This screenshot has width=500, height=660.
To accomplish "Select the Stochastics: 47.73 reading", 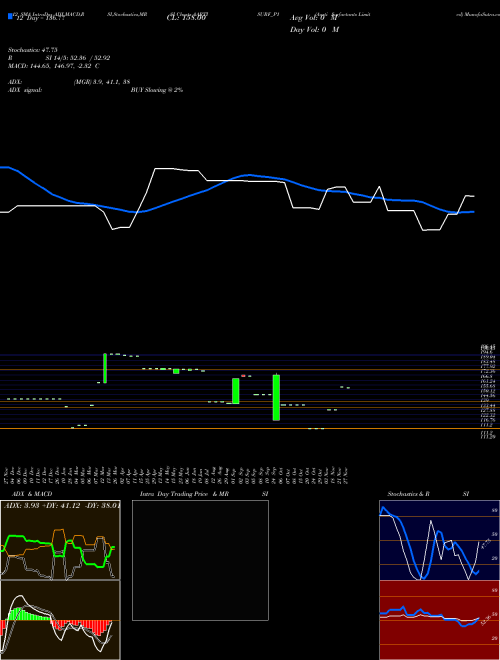I will click(32, 50).
